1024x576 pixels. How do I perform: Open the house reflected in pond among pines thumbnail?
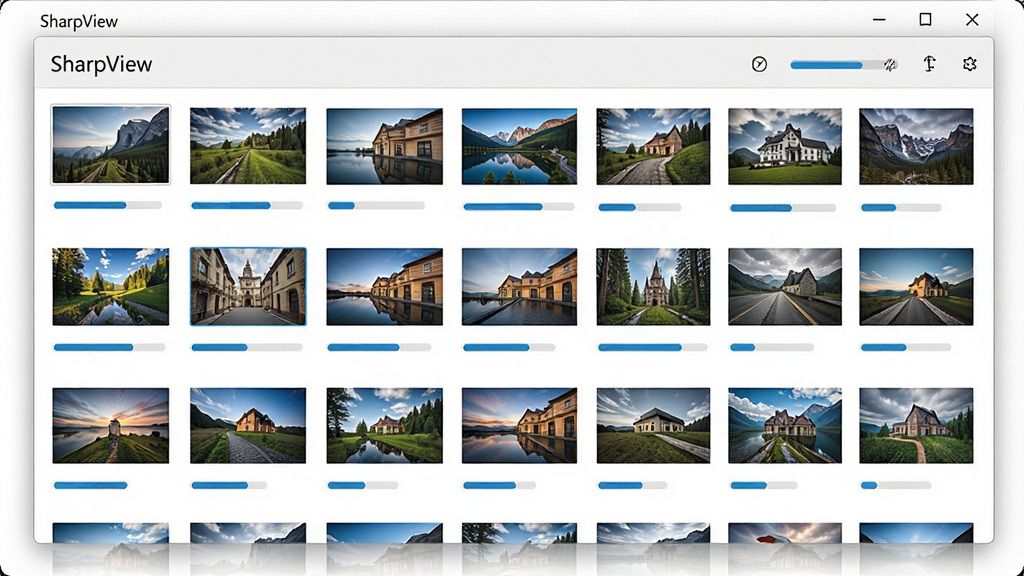[x=385, y=426]
